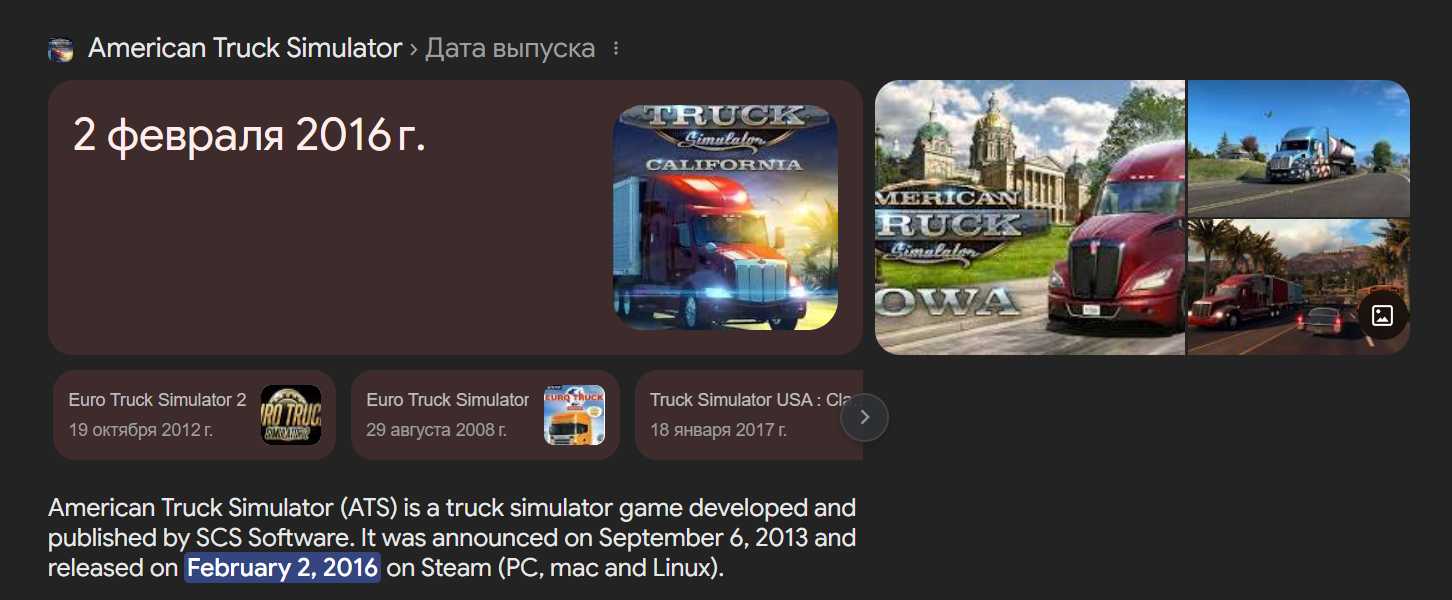Click the Дата выпуска breadcrumb text
Image resolution: width=1452 pixels, height=600 pixels.
(x=510, y=48)
